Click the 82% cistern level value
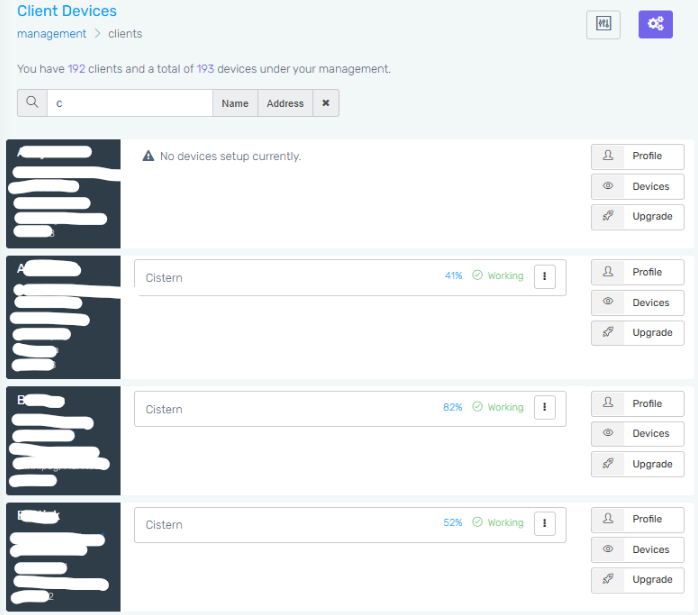The image size is (698, 615). pyautogui.click(x=453, y=407)
